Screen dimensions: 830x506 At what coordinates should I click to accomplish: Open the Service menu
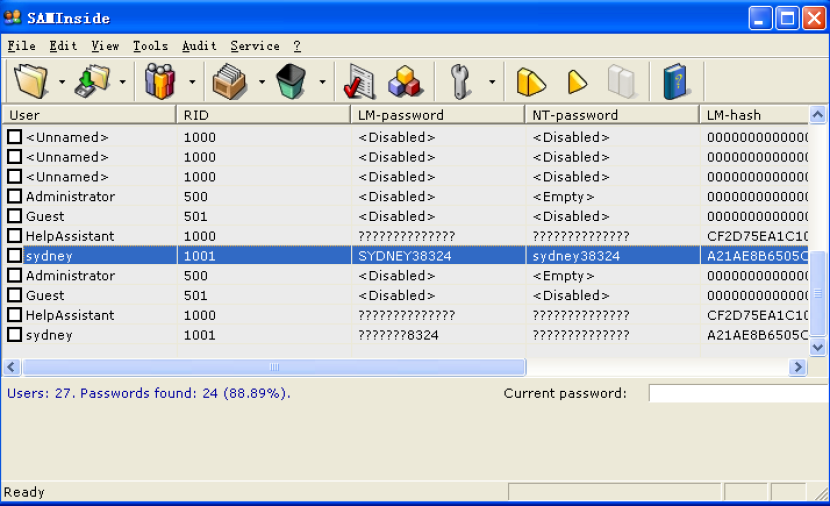tap(255, 46)
